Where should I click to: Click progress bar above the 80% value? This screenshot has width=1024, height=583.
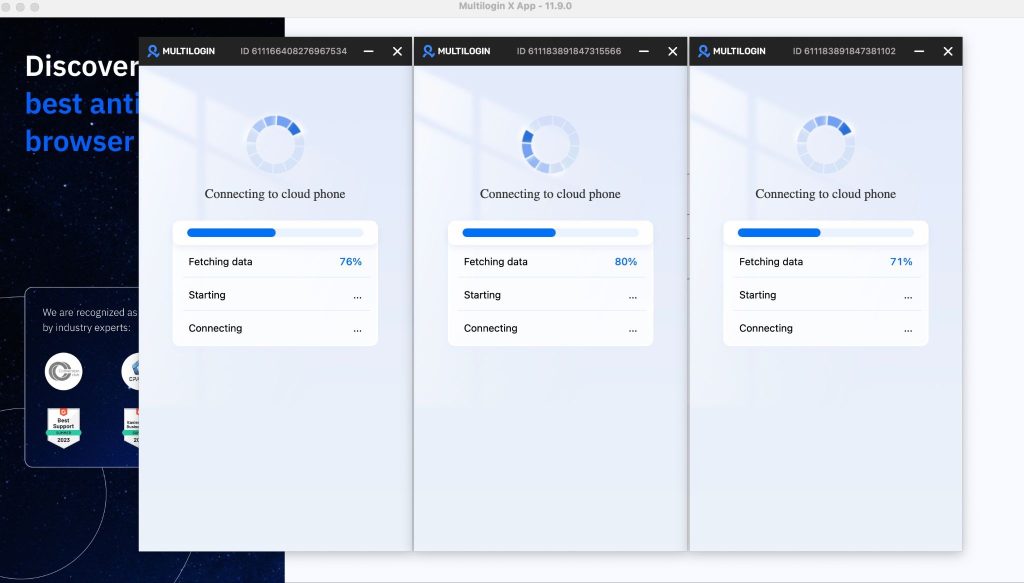[x=551, y=232]
